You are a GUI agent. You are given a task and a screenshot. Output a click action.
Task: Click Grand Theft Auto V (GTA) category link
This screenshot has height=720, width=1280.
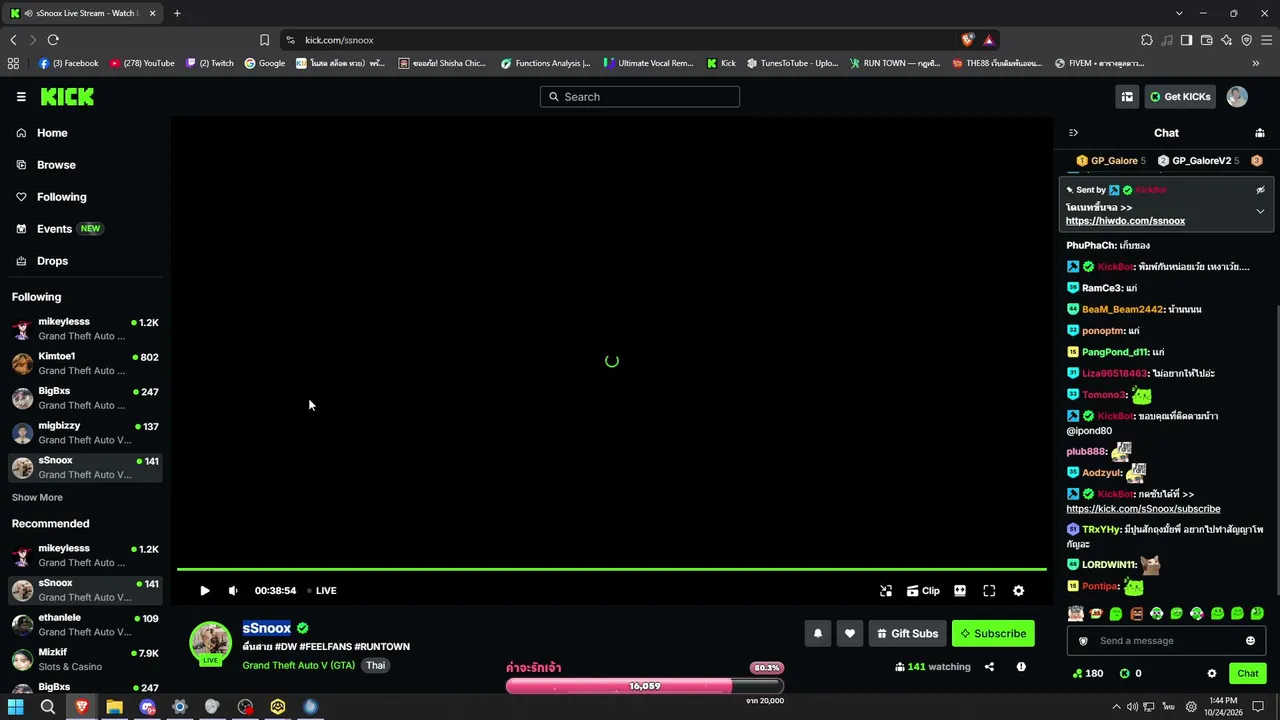(x=298, y=666)
